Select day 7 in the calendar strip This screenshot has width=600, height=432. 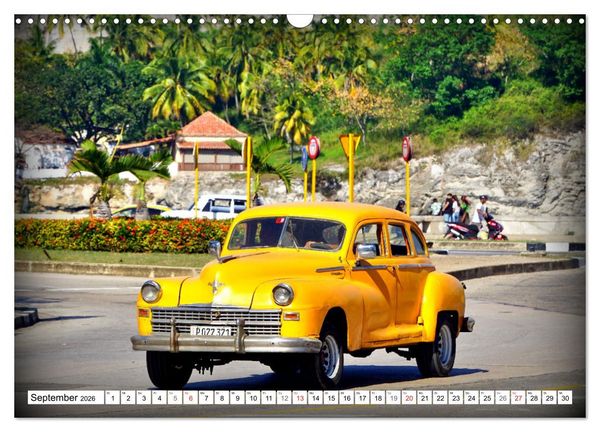[x=206, y=398]
